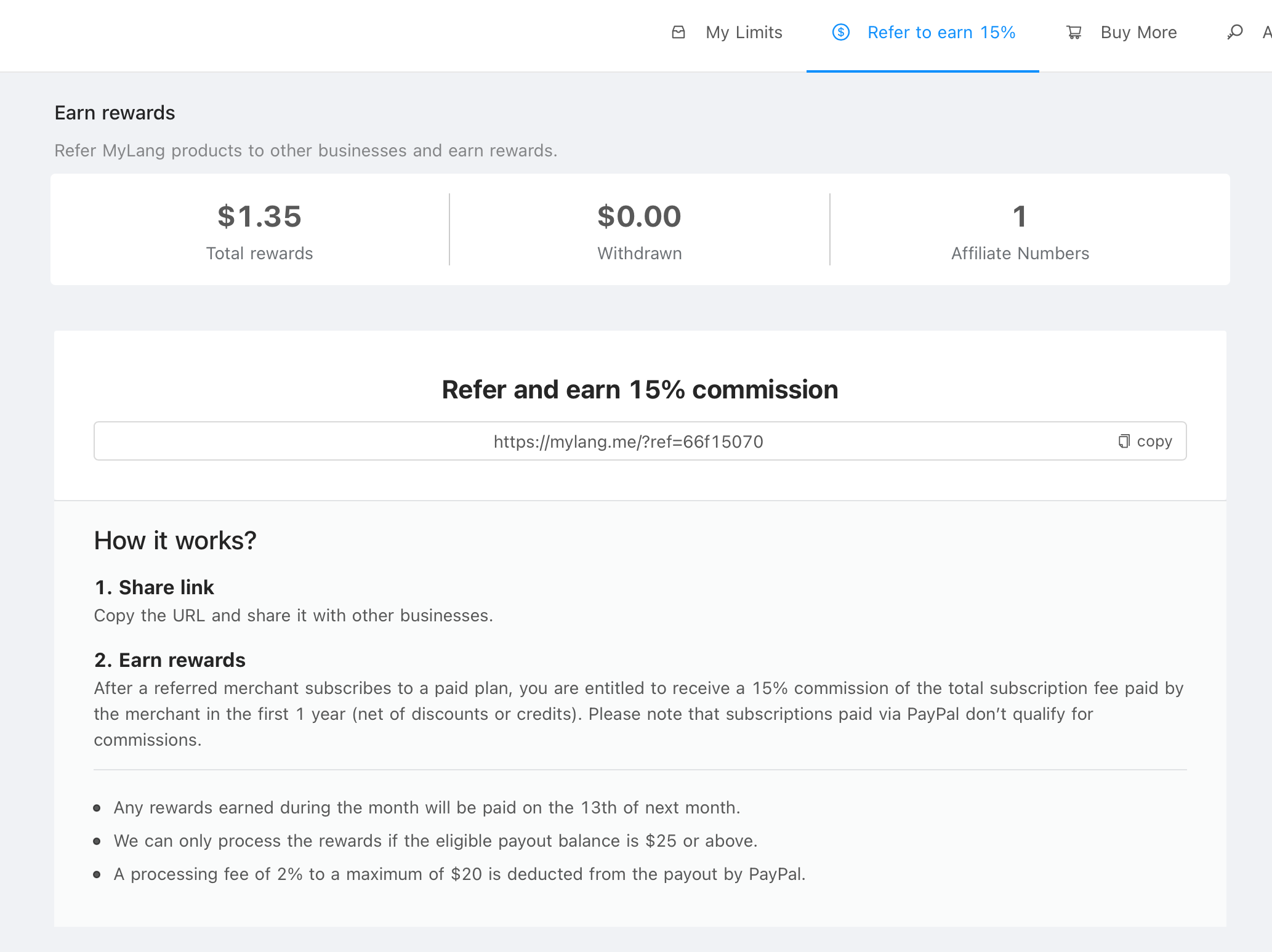This screenshot has height=952, width=1272.
Task: Click the Total rewards label
Action: pyautogui.click(x=259, y=253)
